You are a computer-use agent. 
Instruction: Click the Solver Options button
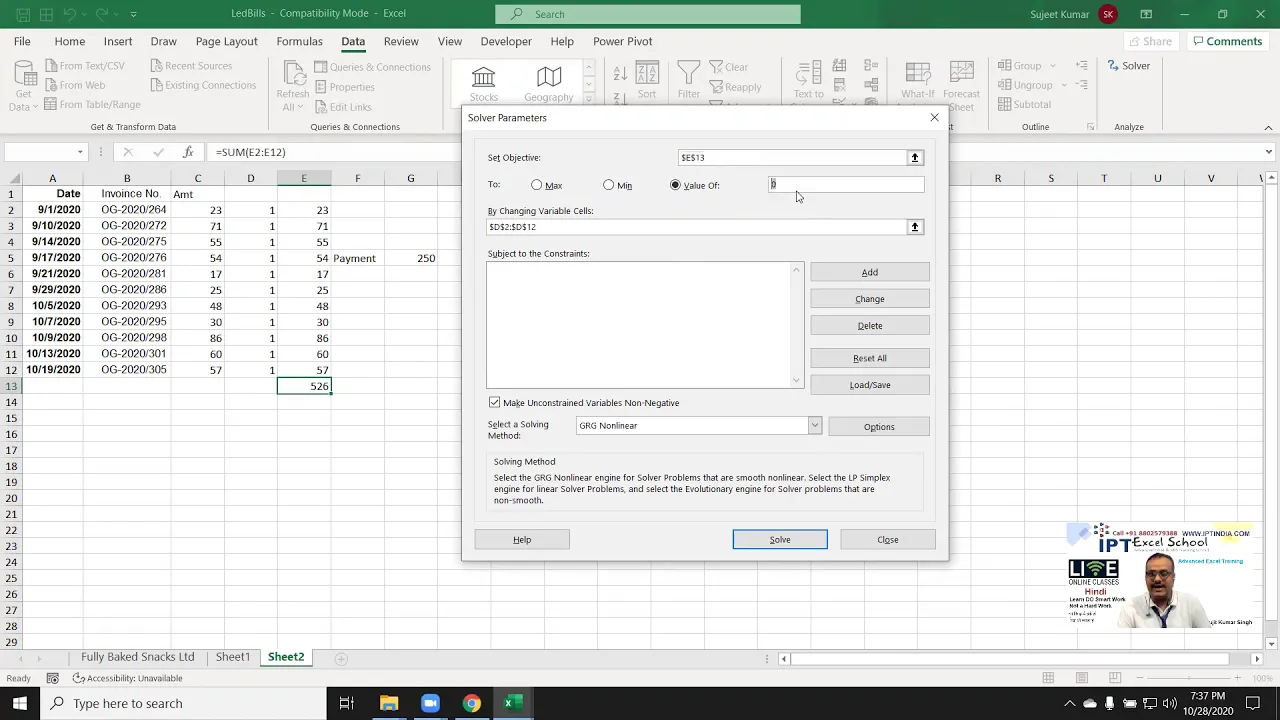[879, 427]
